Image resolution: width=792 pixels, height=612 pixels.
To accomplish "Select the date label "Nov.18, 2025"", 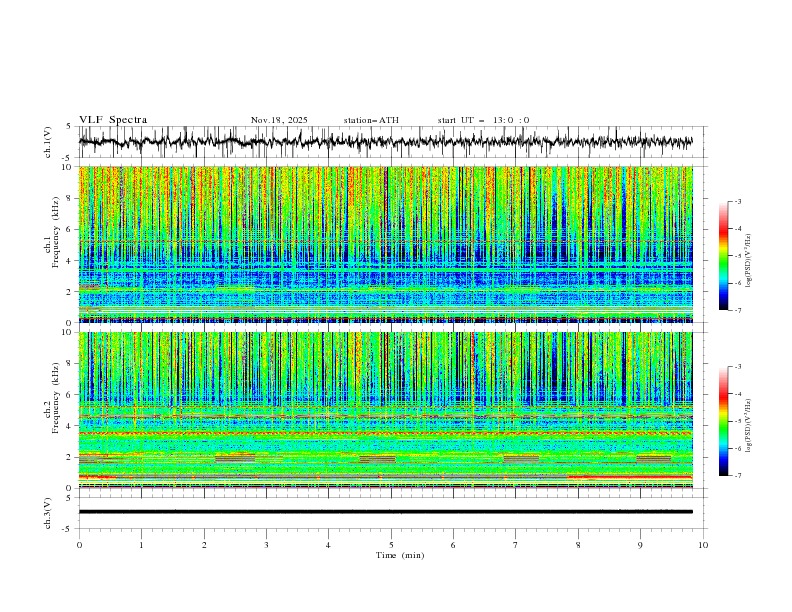I will click(x=279, y=120).
